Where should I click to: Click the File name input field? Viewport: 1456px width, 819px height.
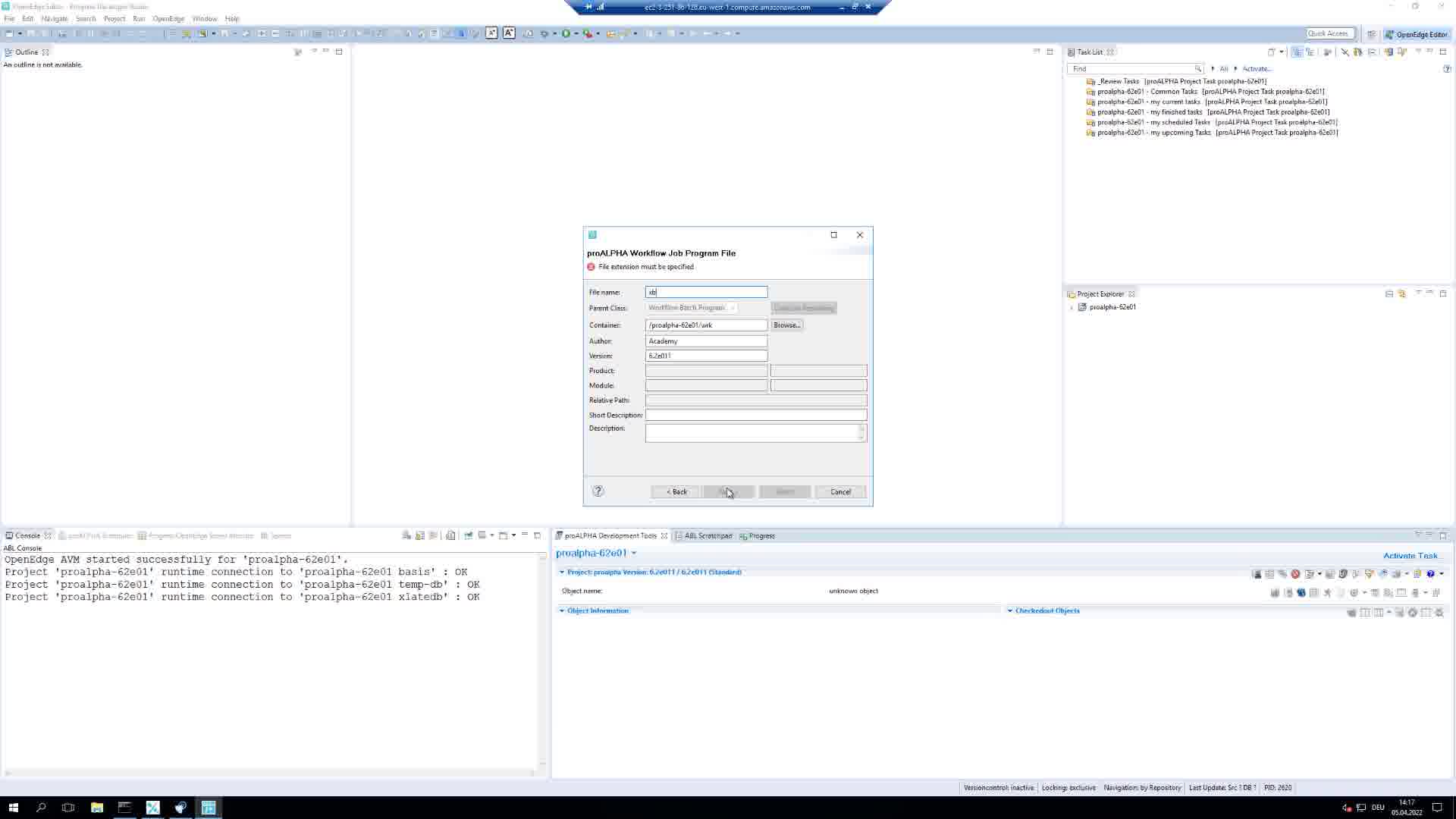(x=706, y=292)
